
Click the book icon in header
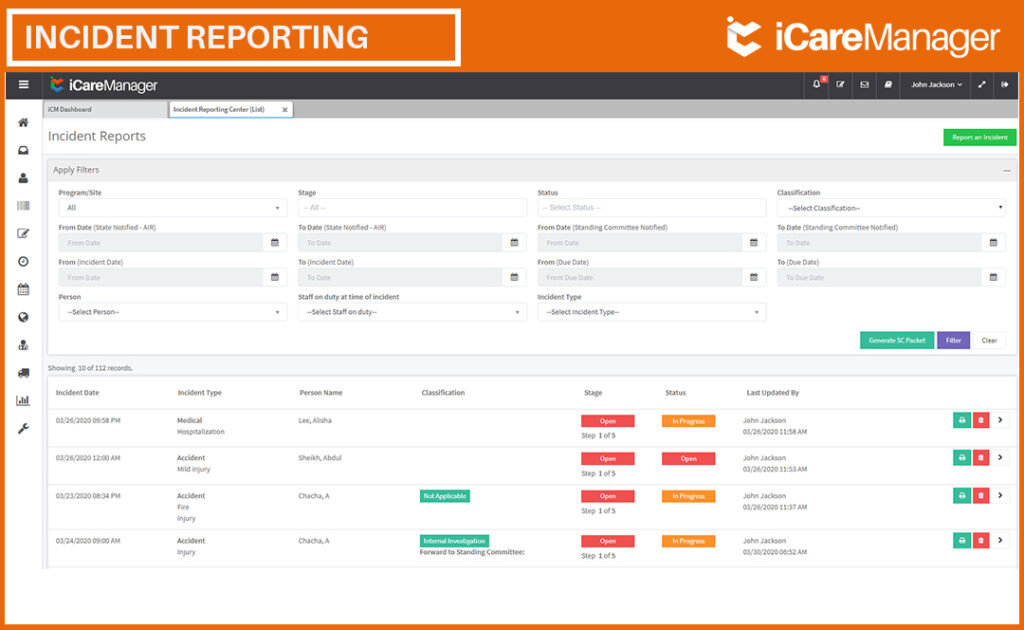pos(888,84)
